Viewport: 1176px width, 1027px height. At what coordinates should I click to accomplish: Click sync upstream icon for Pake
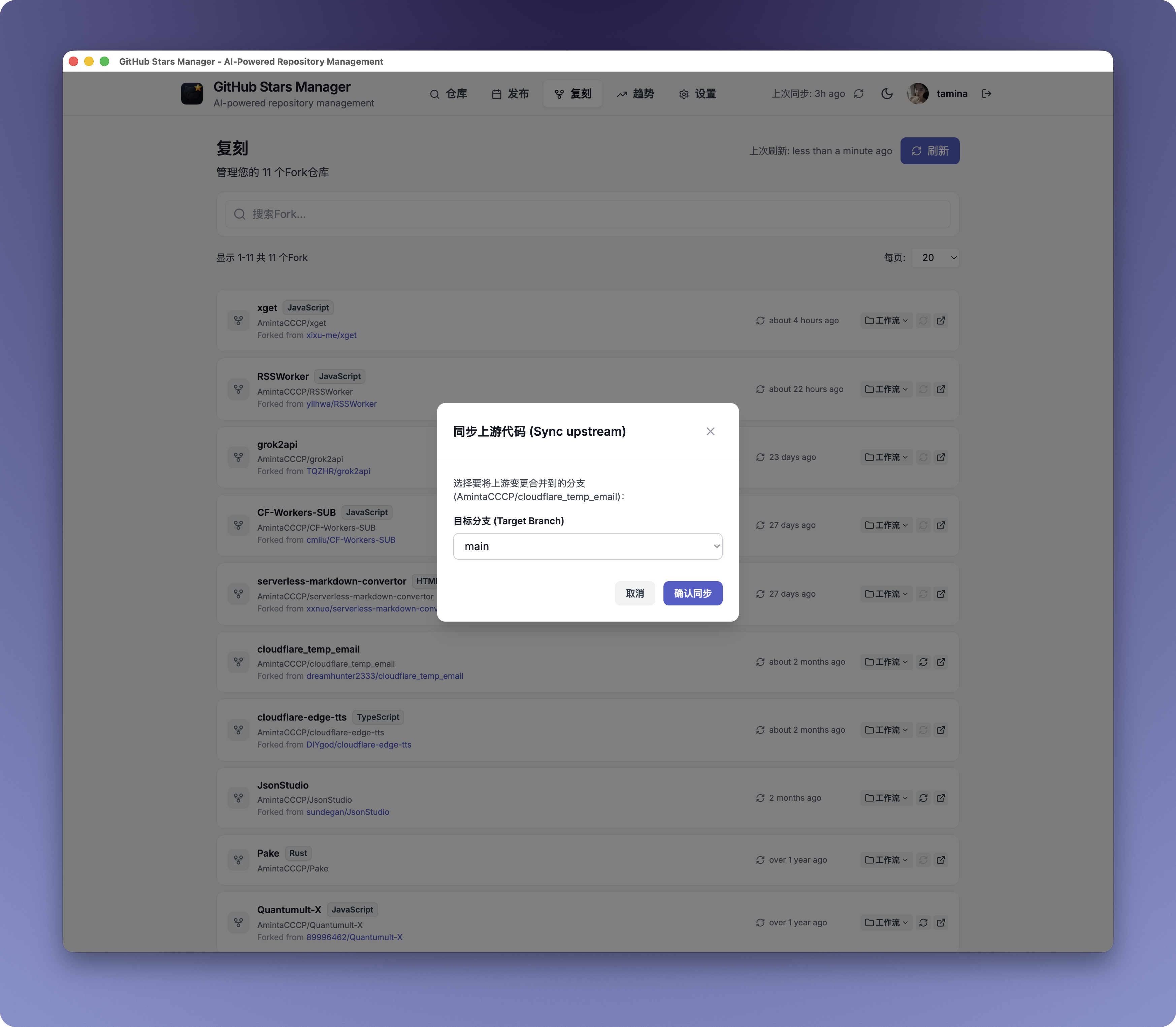pyautogui.click(x=923, y=860)
